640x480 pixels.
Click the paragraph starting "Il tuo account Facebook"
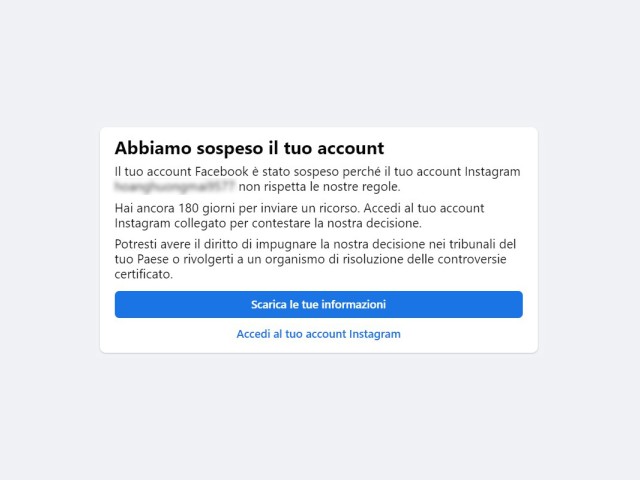317,179
